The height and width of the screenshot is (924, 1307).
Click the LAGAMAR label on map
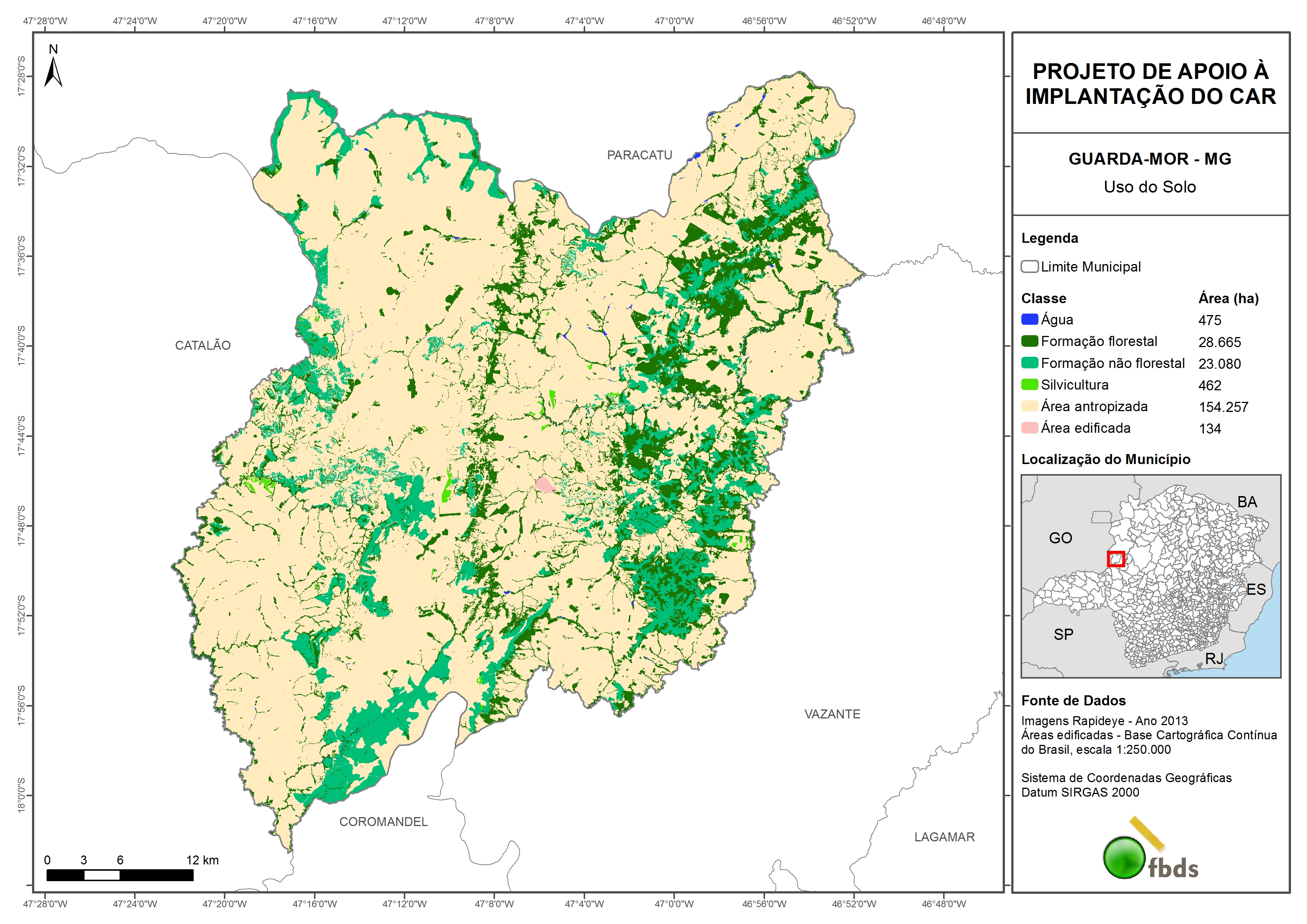(x=944, y=837)
